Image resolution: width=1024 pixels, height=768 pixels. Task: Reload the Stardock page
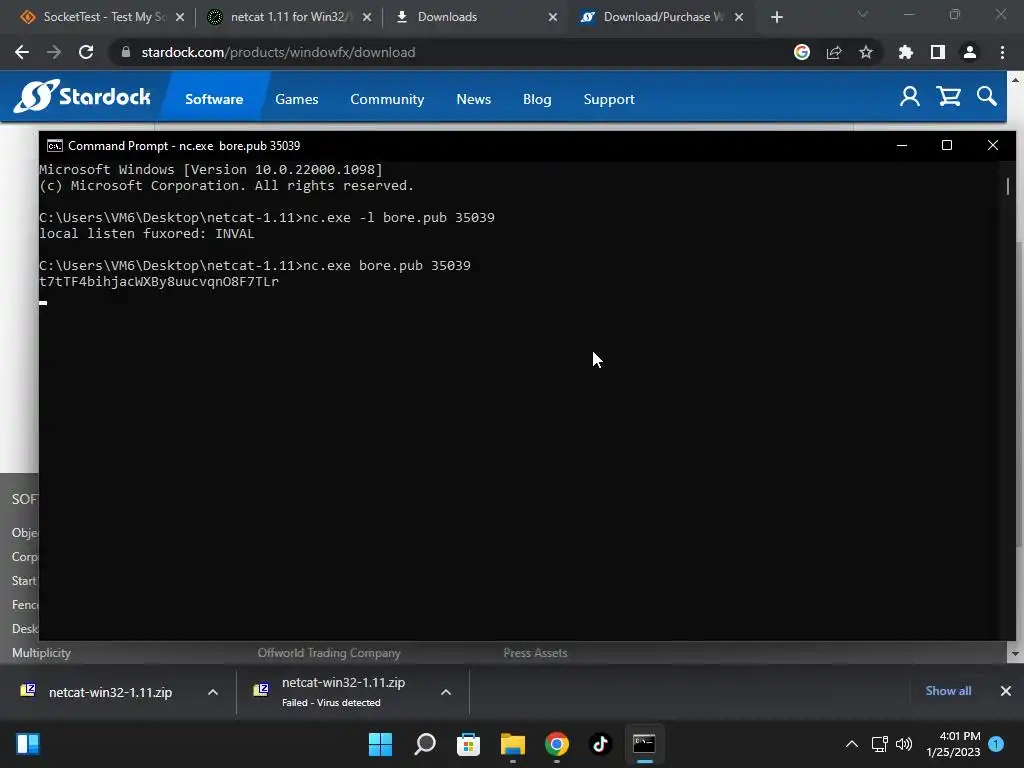click(86, 52)
